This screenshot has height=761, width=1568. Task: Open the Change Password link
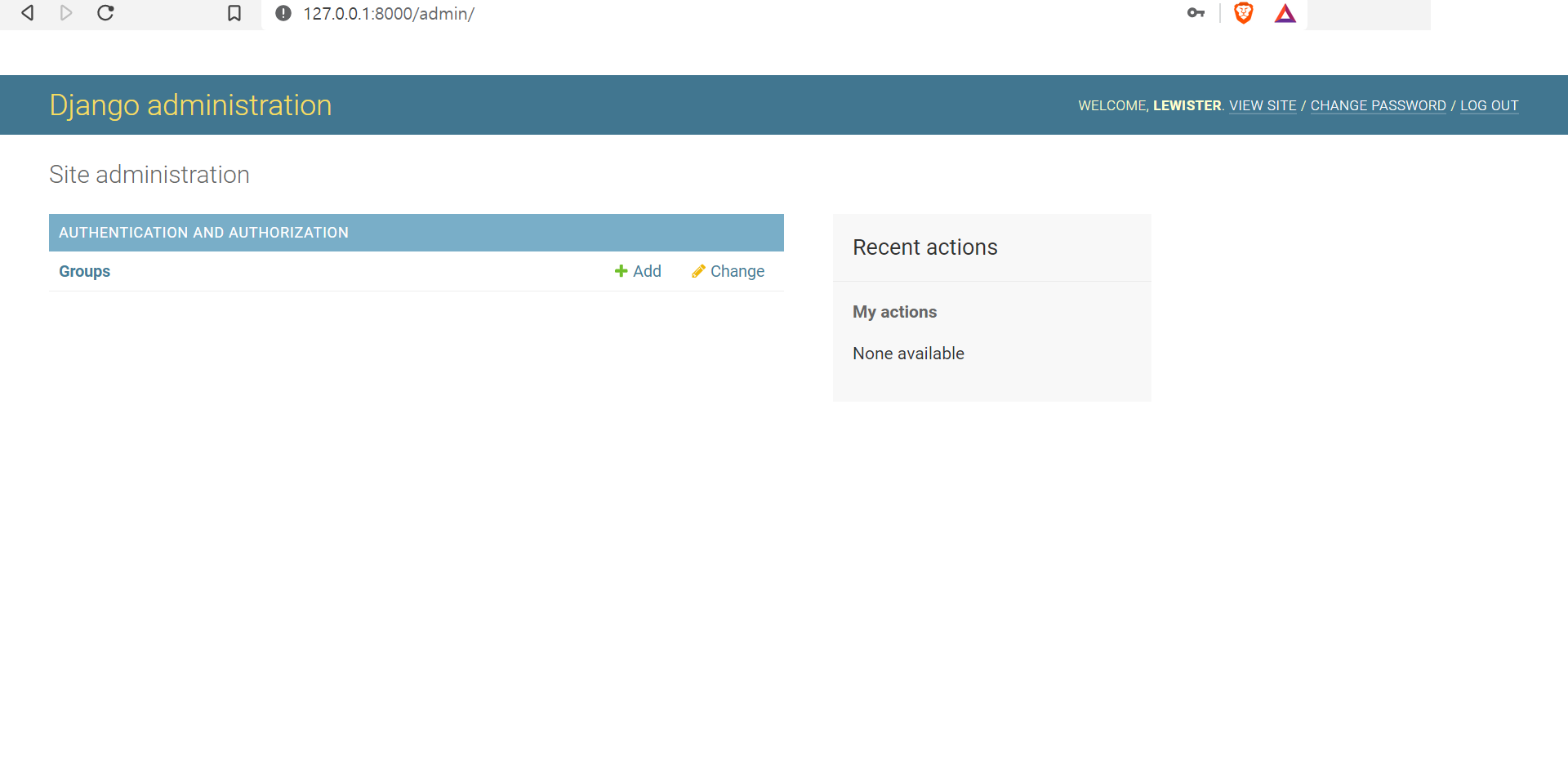(1378, 106)
